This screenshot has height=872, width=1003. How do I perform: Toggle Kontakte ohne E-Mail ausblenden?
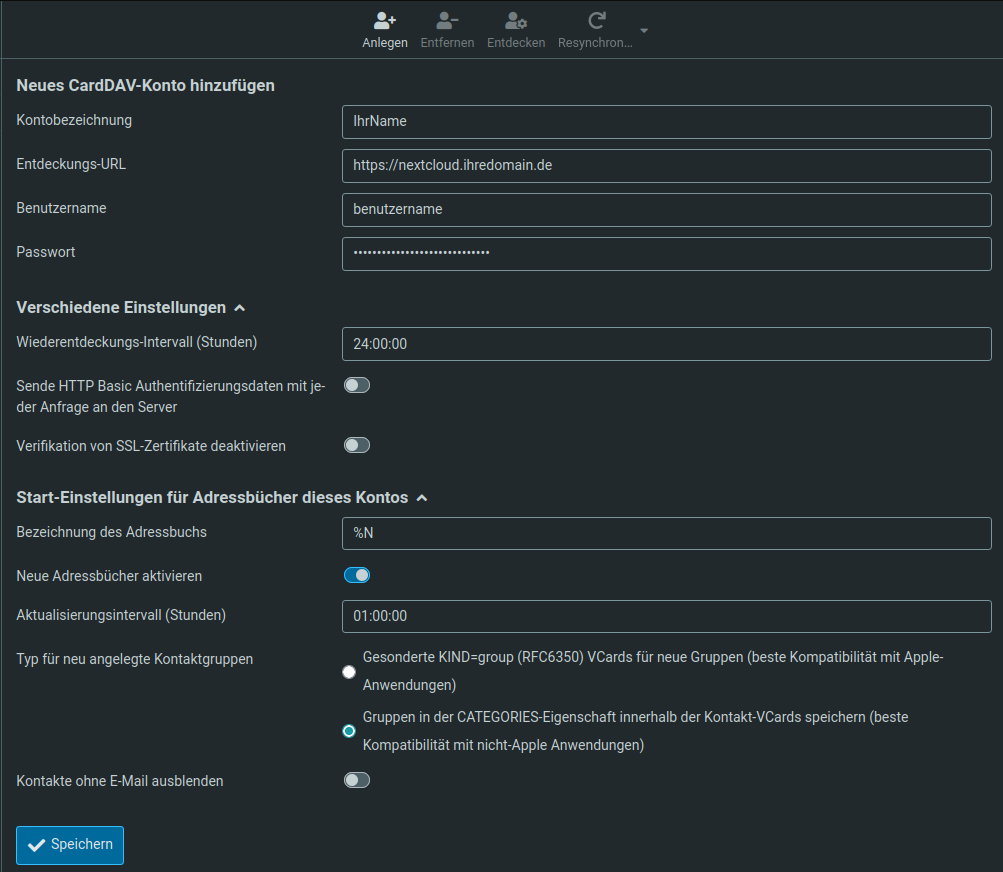357,780
